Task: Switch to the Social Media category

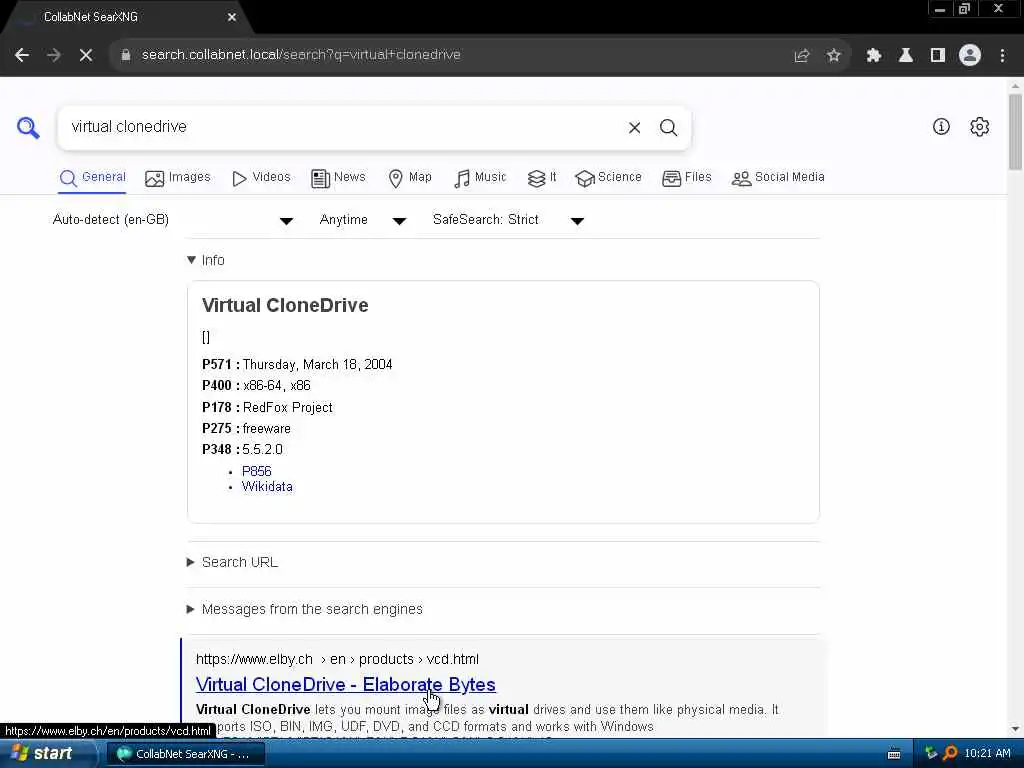Action: (778, 178)
